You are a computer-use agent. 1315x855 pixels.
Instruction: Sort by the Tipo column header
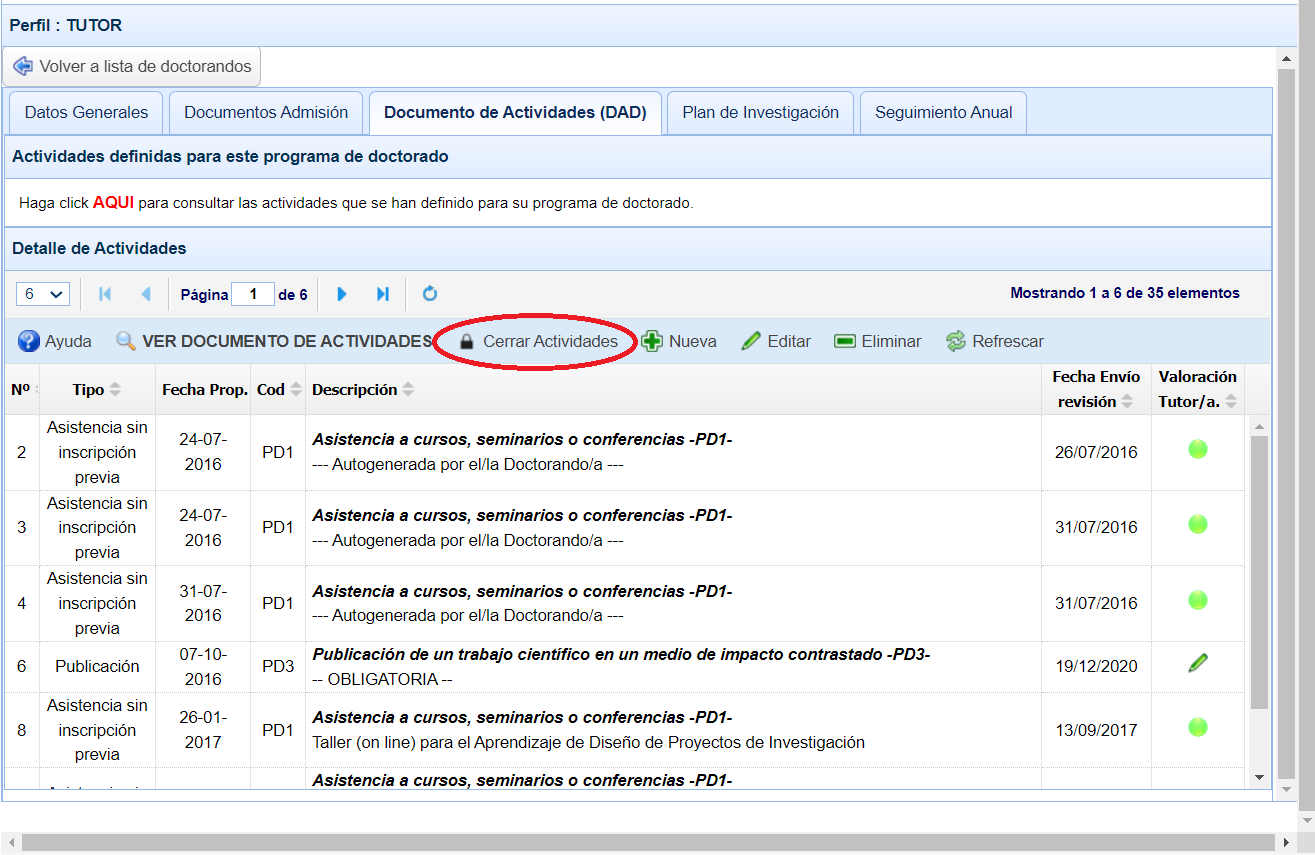[96, 389]
